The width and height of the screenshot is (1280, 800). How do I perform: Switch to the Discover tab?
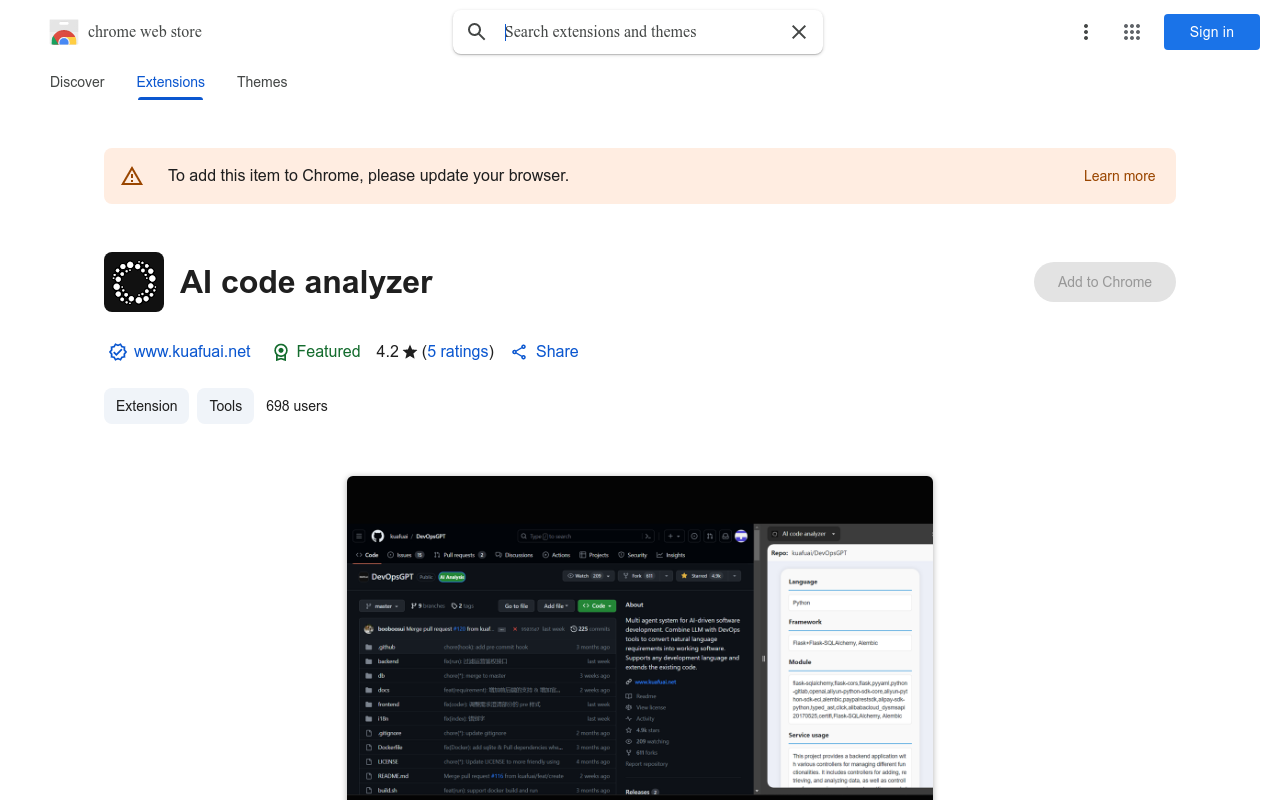77,82
